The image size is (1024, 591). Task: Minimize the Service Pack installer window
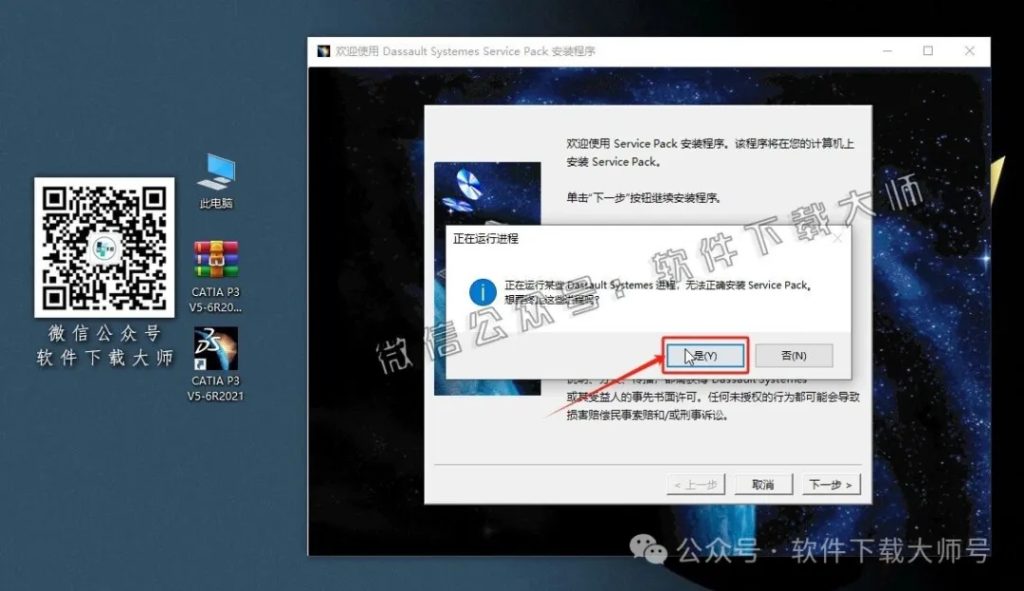[x=887, y=50]
